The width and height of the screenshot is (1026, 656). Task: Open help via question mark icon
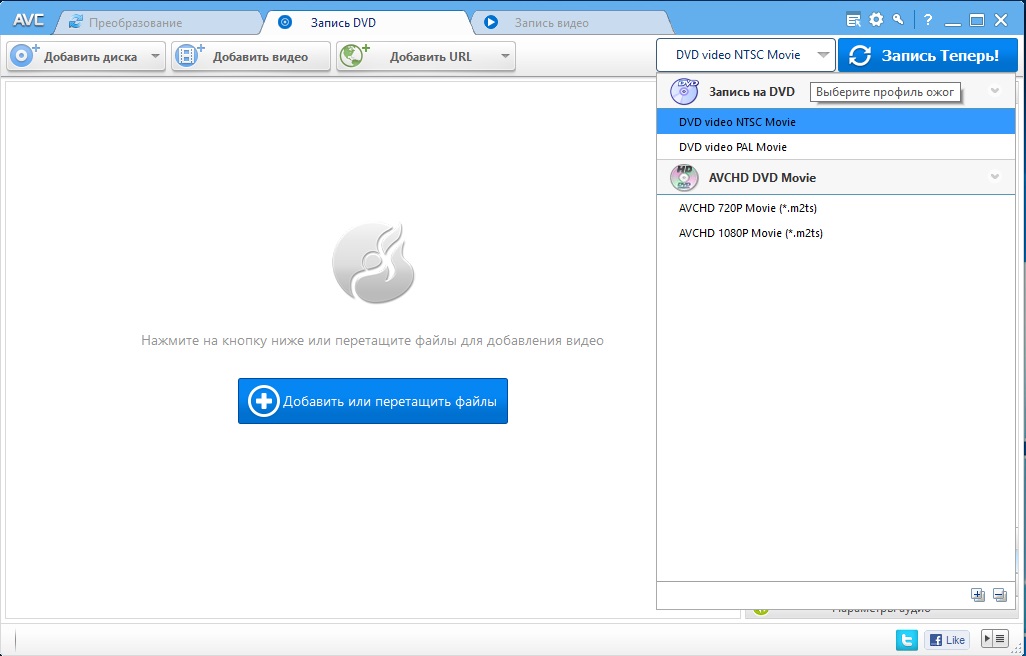(x=927, y=19)
